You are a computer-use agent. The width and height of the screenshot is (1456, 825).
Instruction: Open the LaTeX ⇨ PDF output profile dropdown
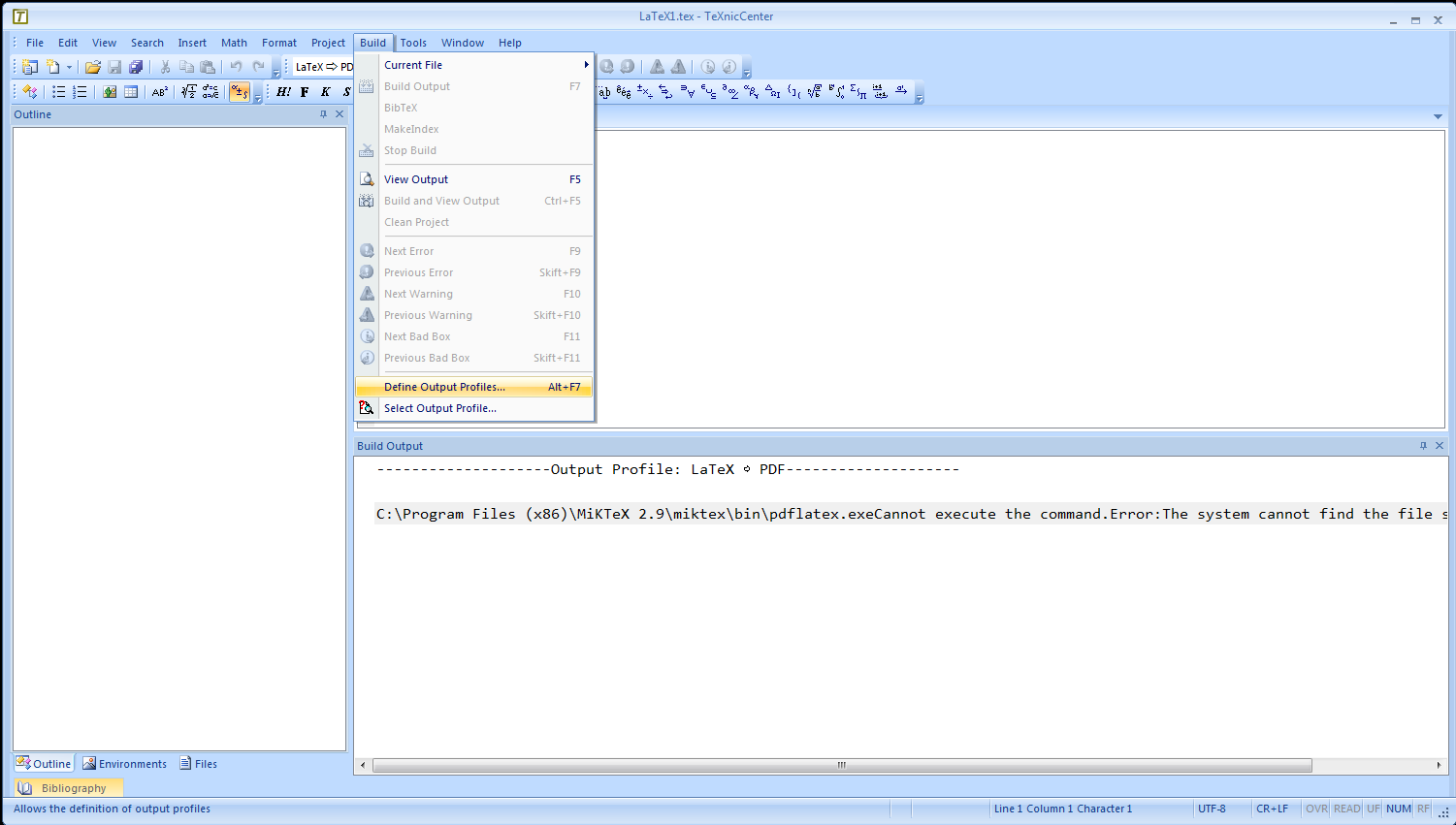click(x=324, y=67)
